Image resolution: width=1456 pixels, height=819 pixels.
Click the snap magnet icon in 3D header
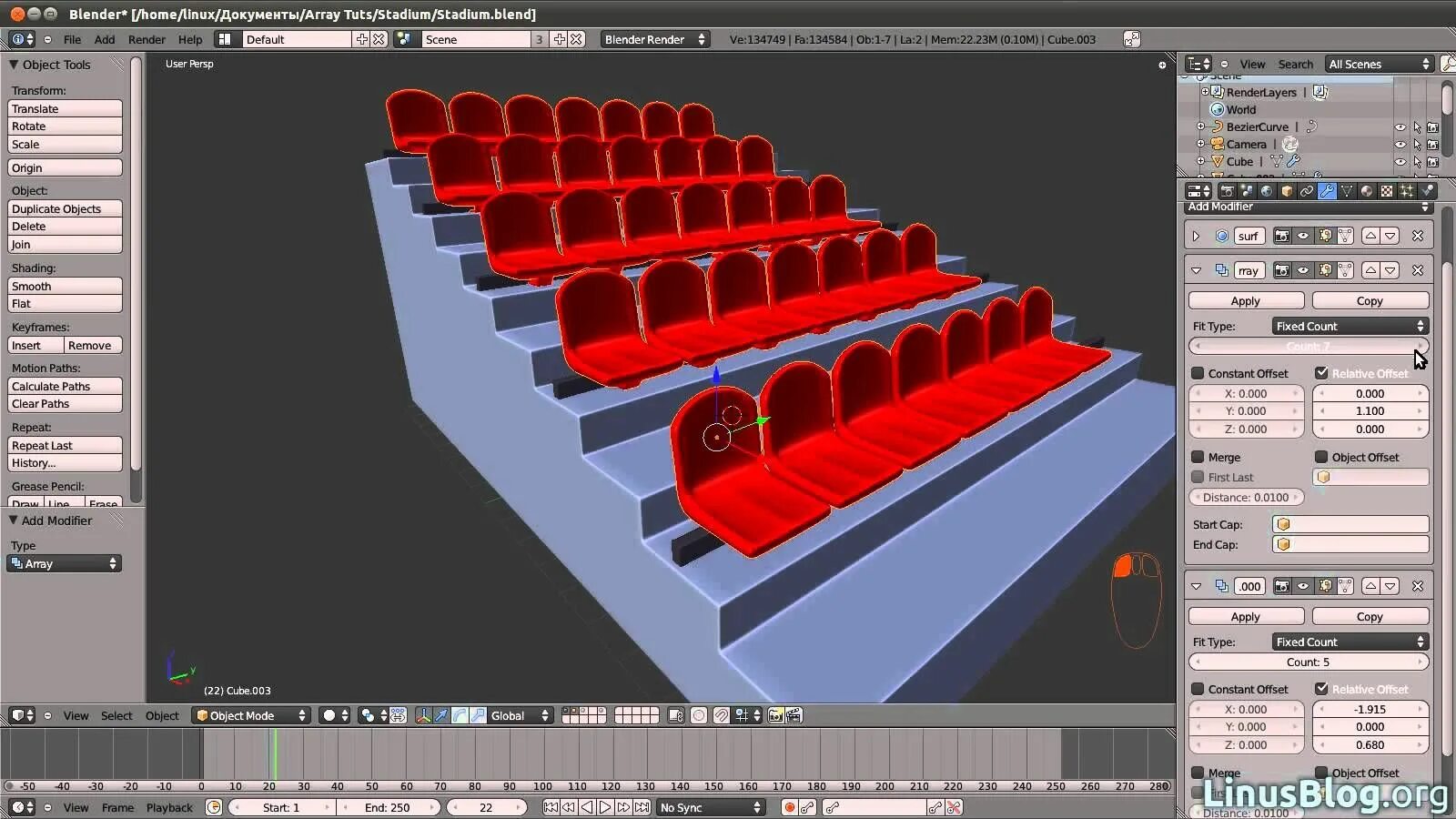pyautogui.click(x=721, y=715)
